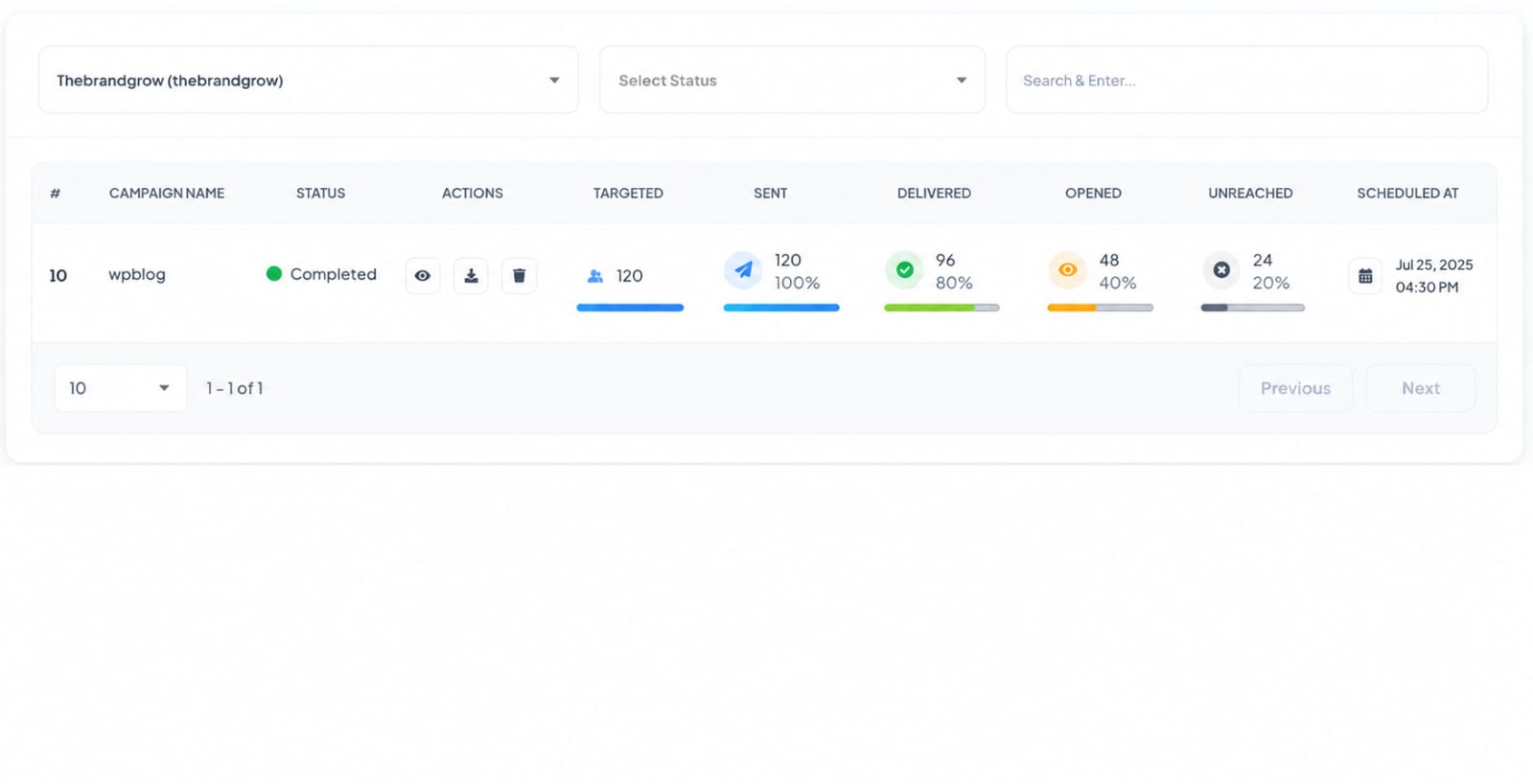This screenshot has width=1533, height=784.
Task: Click the opened count 48
Action: tap(1109, 260)
